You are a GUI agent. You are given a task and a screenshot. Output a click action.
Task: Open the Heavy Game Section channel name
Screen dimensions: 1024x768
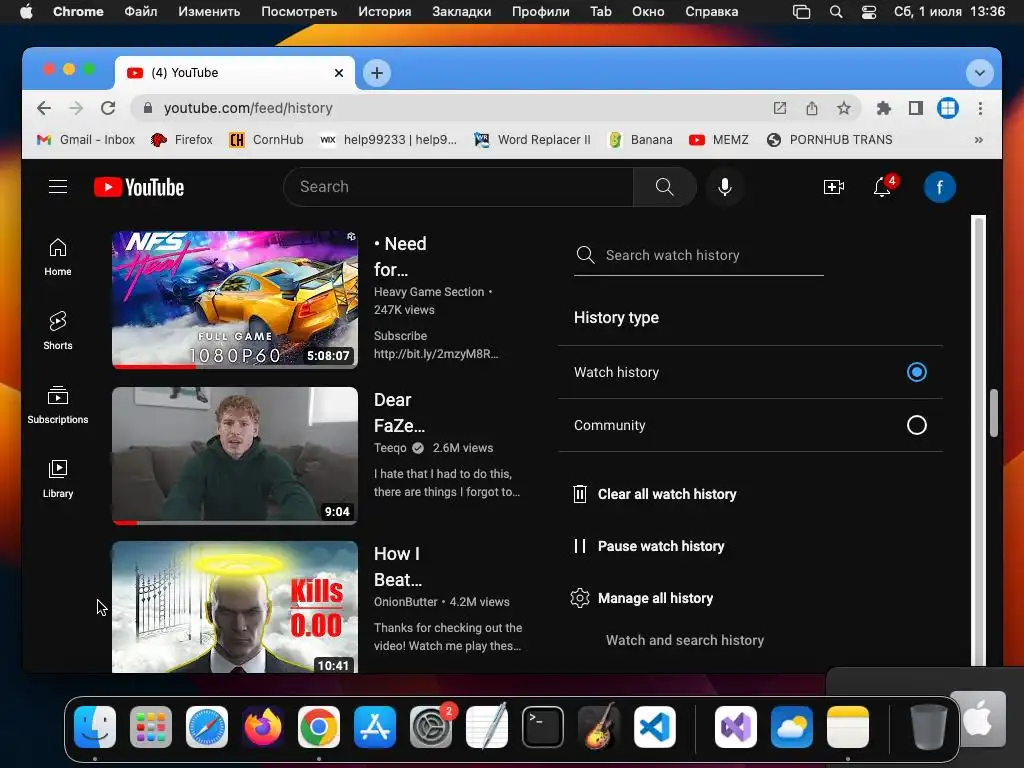point(429,292)
